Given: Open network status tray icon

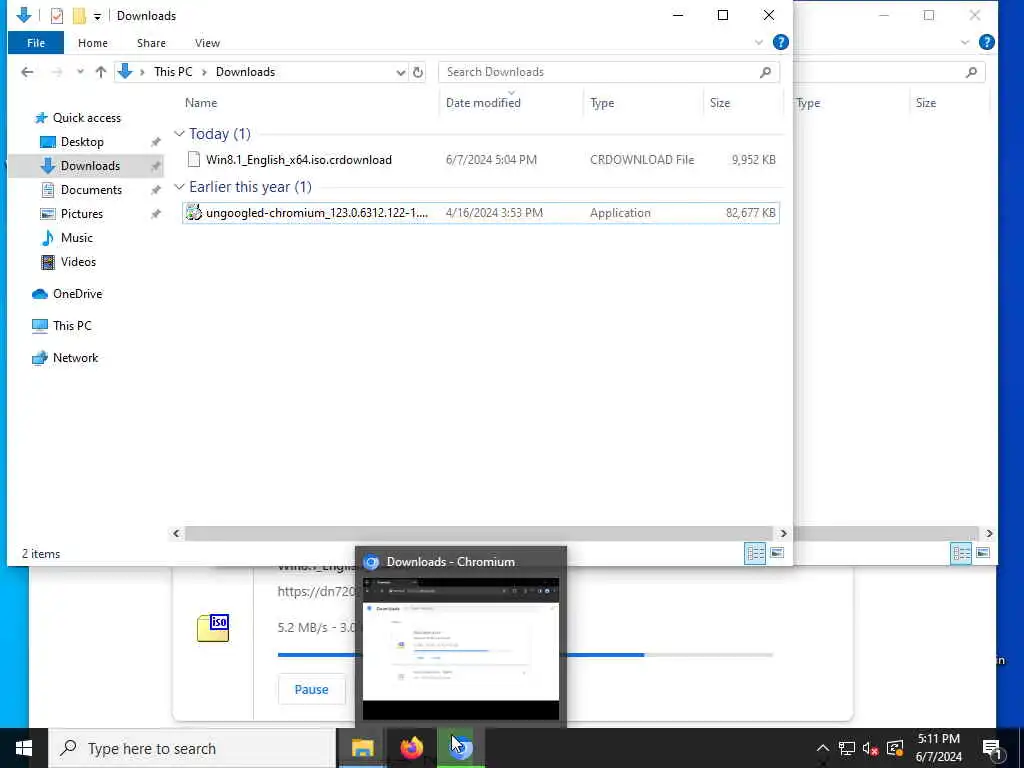Looking at the screenshot, I should tap(846, 748).
